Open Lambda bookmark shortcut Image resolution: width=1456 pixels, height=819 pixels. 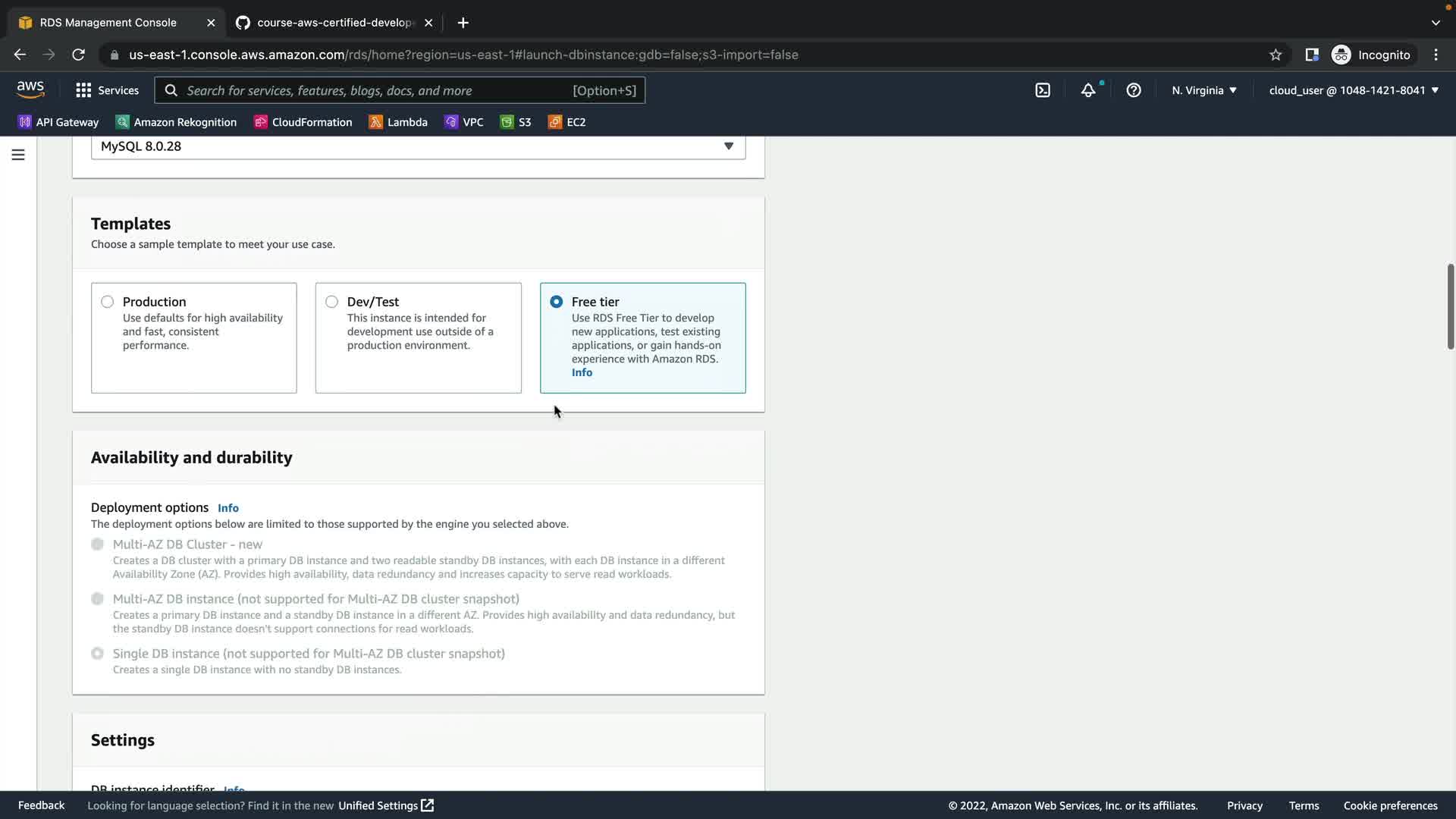[398, 122]
